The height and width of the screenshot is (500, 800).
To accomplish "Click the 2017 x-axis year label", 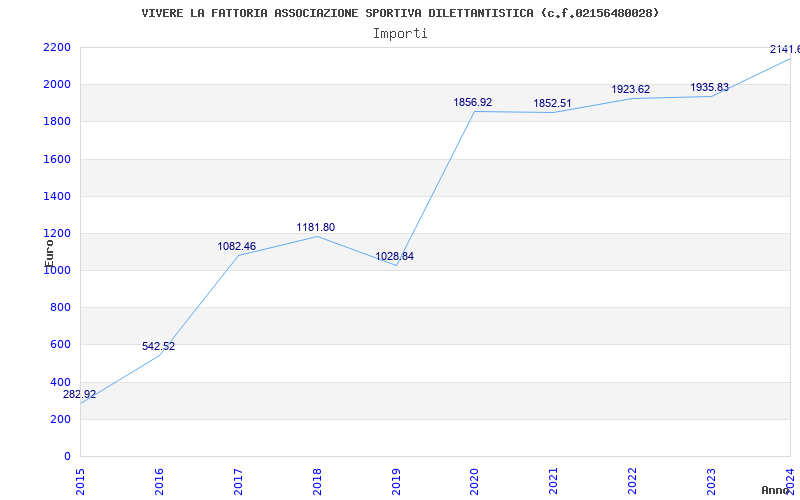I will [x=238, y=482].
